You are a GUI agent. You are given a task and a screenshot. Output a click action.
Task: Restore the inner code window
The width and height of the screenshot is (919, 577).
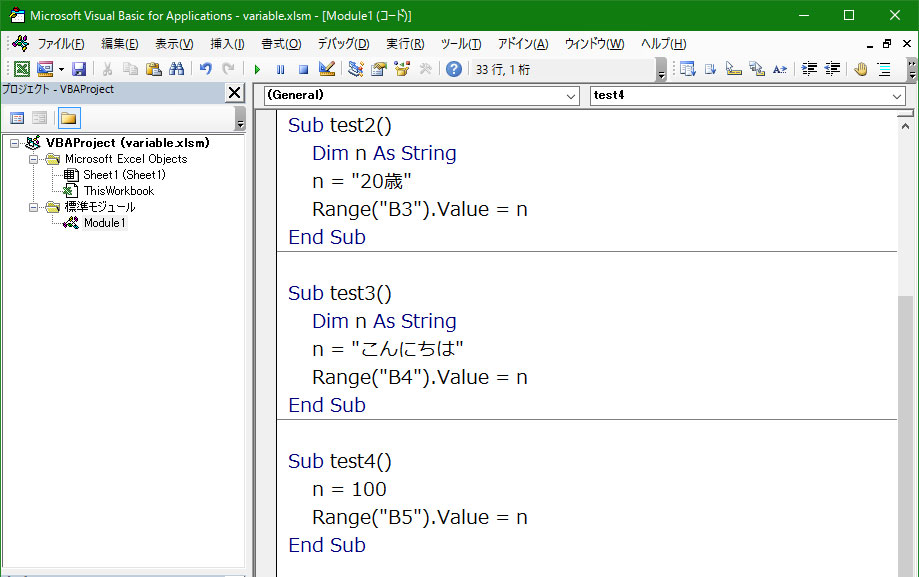click(887, 43)
